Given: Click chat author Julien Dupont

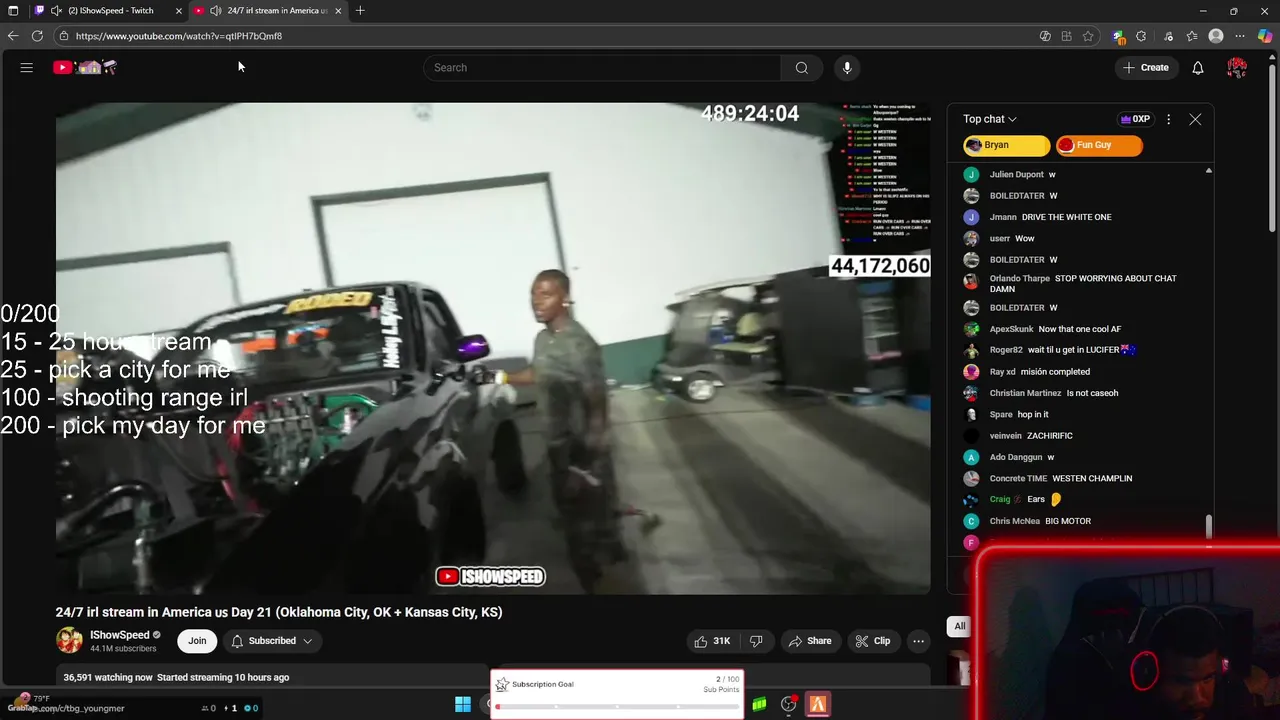Looking at the screenshot, I should [x=1017, y=174].
